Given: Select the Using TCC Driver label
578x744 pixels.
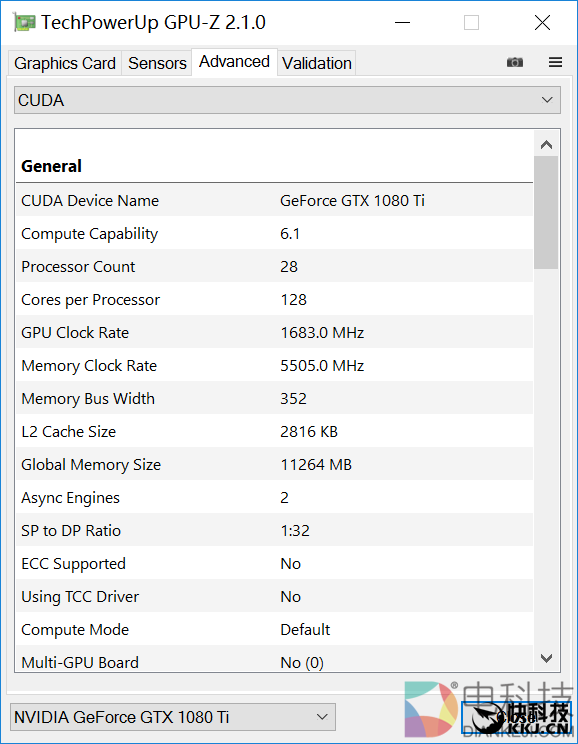Looking at the screenshot, I should click(80, 597).
